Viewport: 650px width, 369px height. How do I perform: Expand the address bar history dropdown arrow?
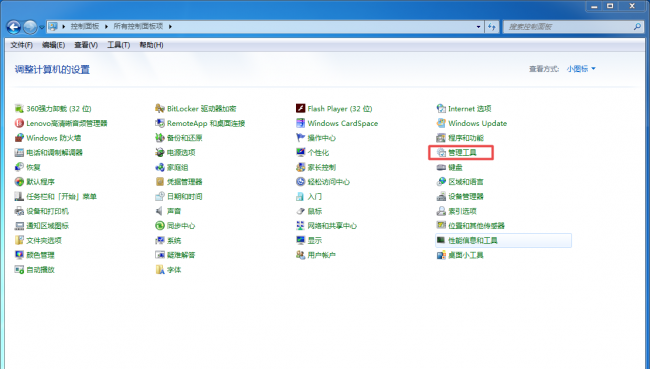tap(478, 27)
